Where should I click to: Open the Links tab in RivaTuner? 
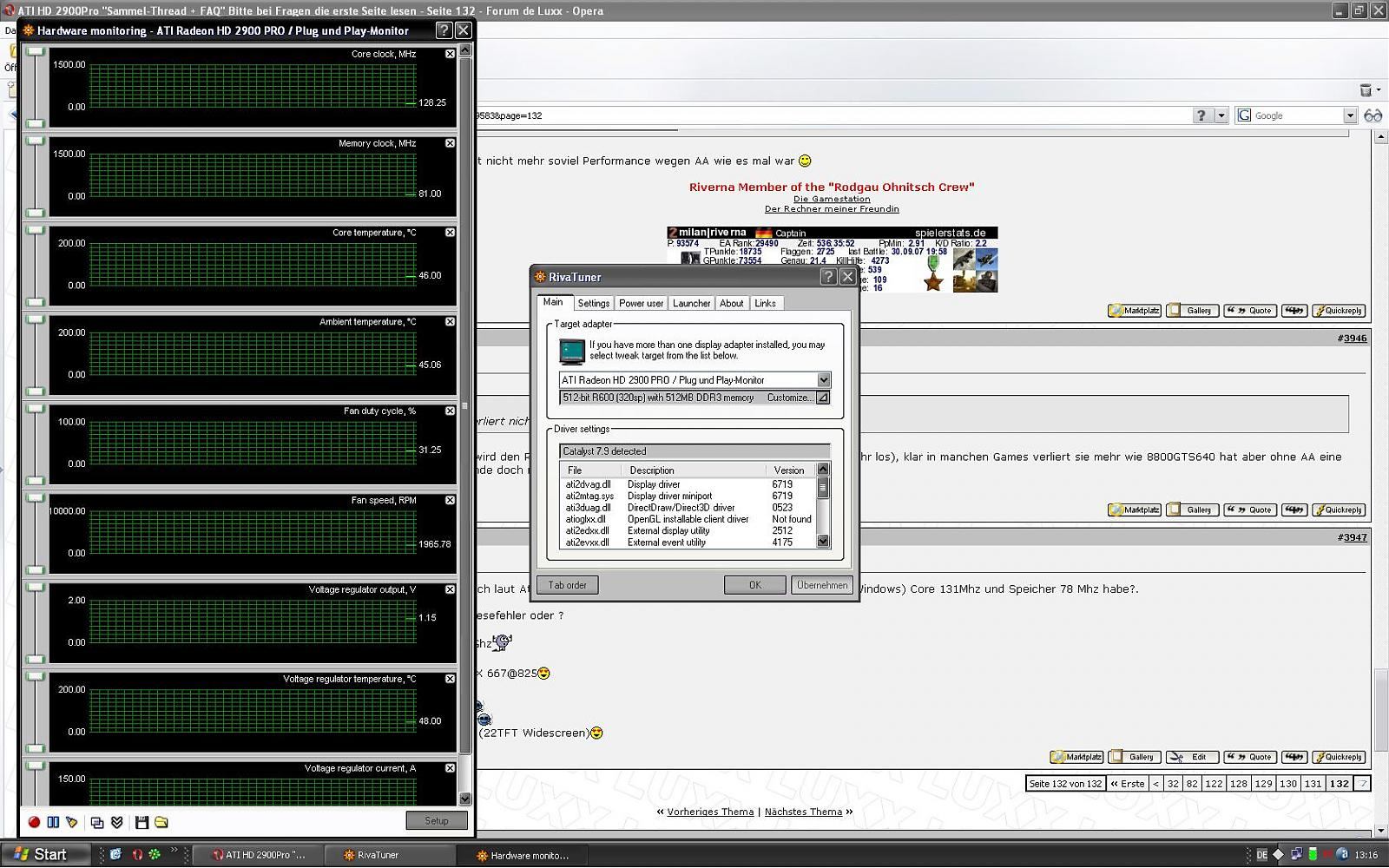[x=765, y=303]
